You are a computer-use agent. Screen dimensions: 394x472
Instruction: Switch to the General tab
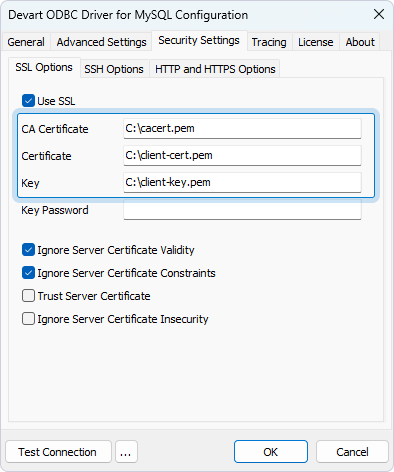coord(26,42)
